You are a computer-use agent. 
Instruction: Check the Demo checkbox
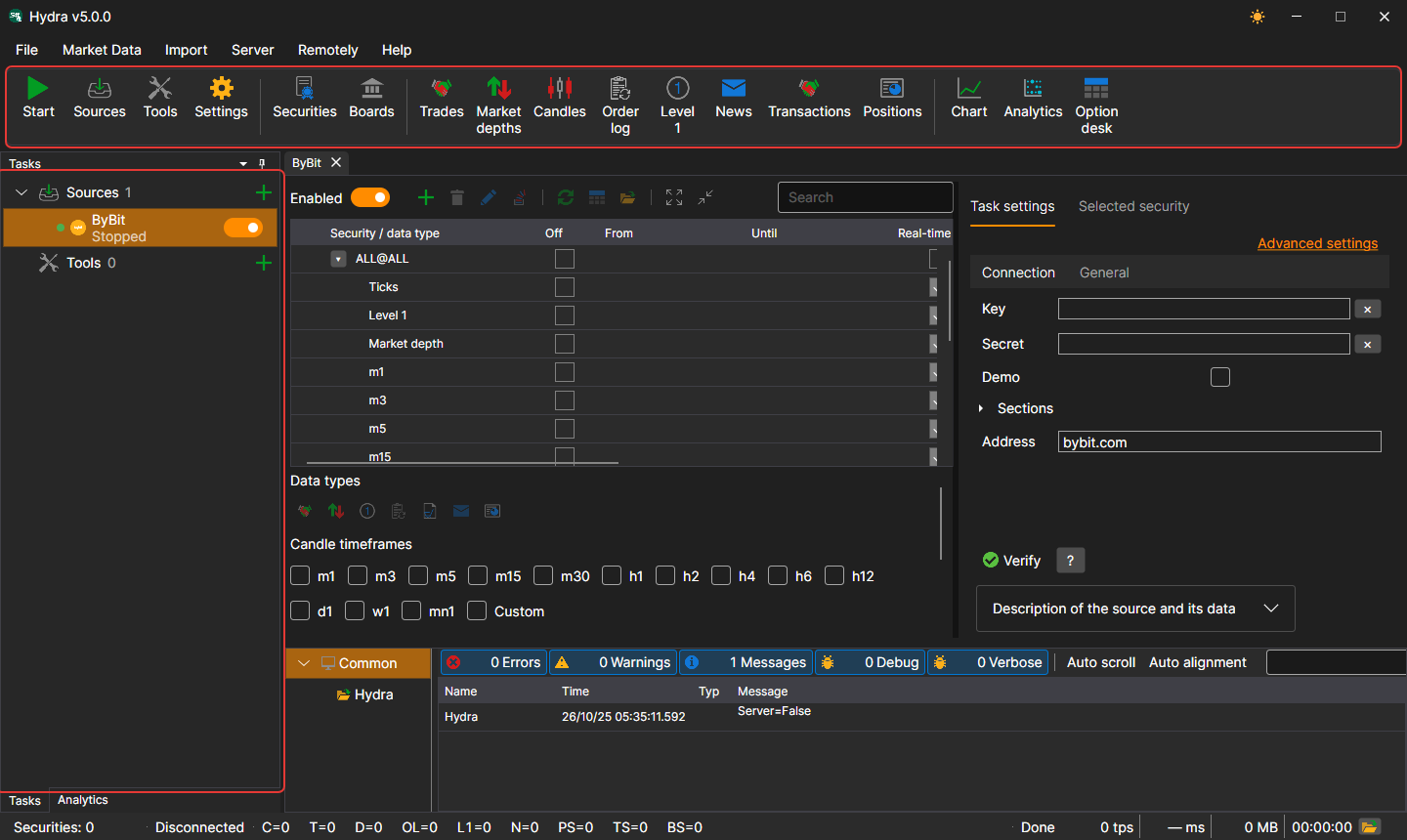coord(1220,377)
